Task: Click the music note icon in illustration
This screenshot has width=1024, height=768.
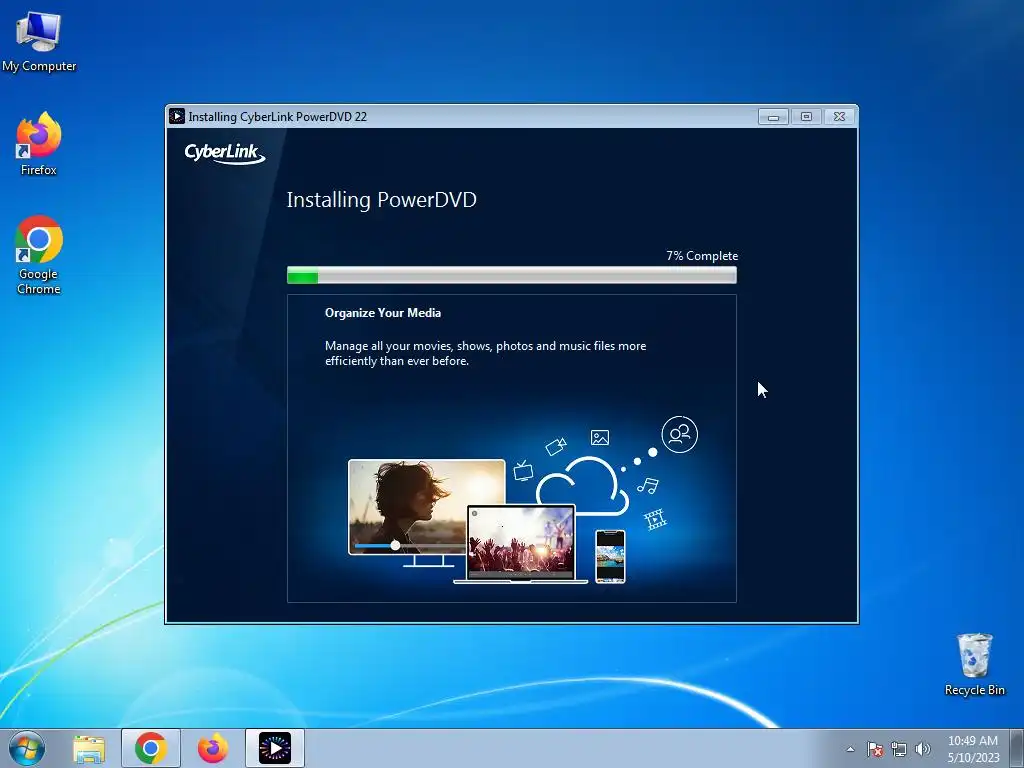Action: [x=648, y=485]
